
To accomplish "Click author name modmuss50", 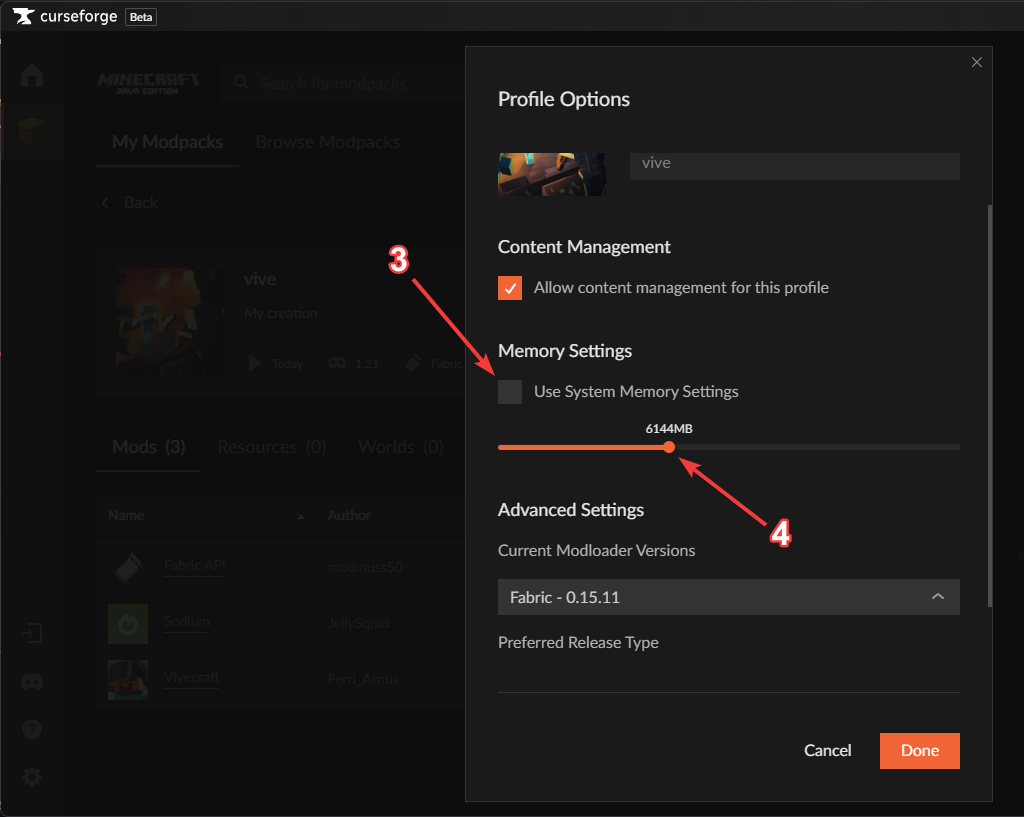I will click(x=365, y=568).
